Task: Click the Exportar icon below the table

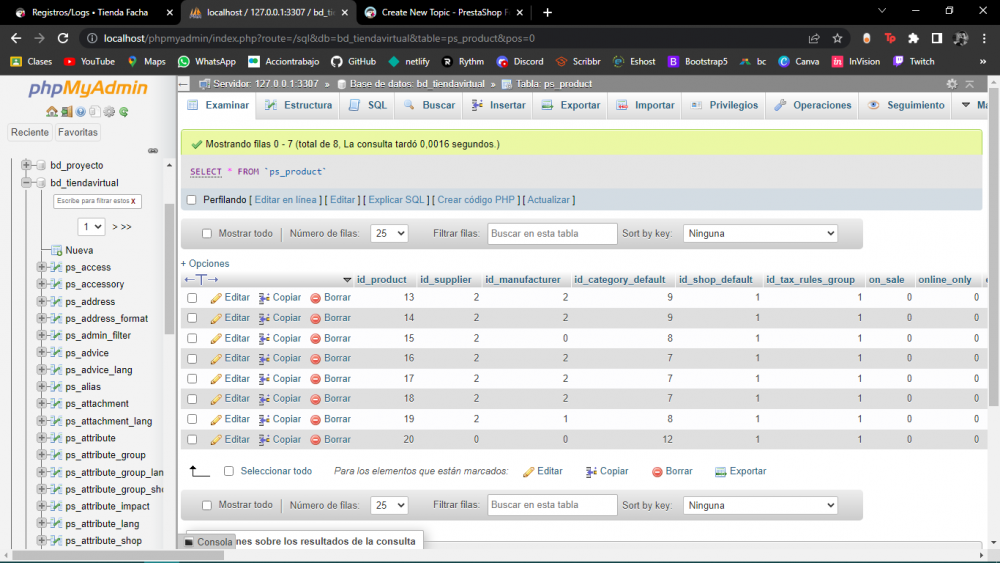Action: pyautogui.click(x=721, y=472)
